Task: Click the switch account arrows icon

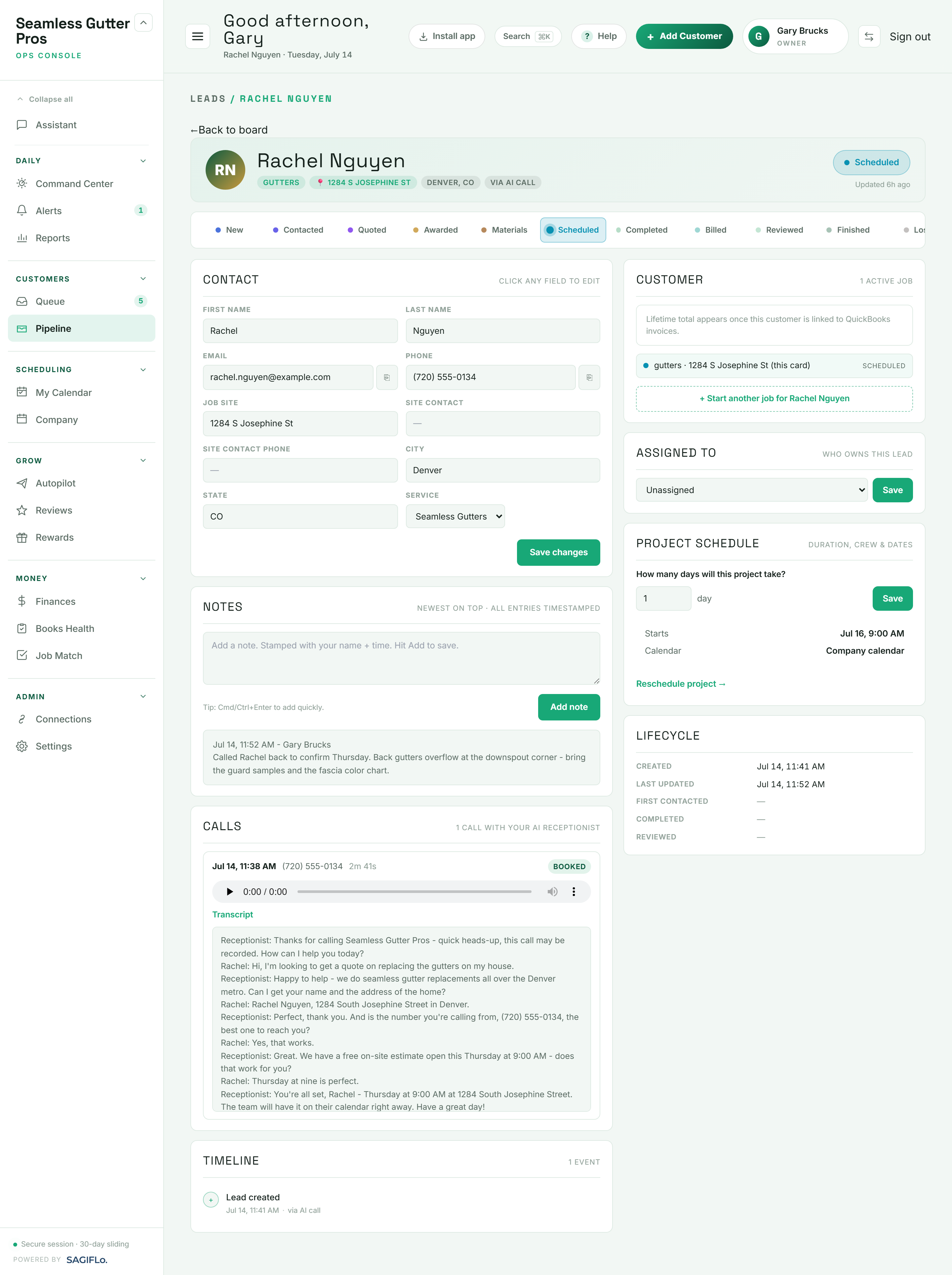Action: [868, 36]
